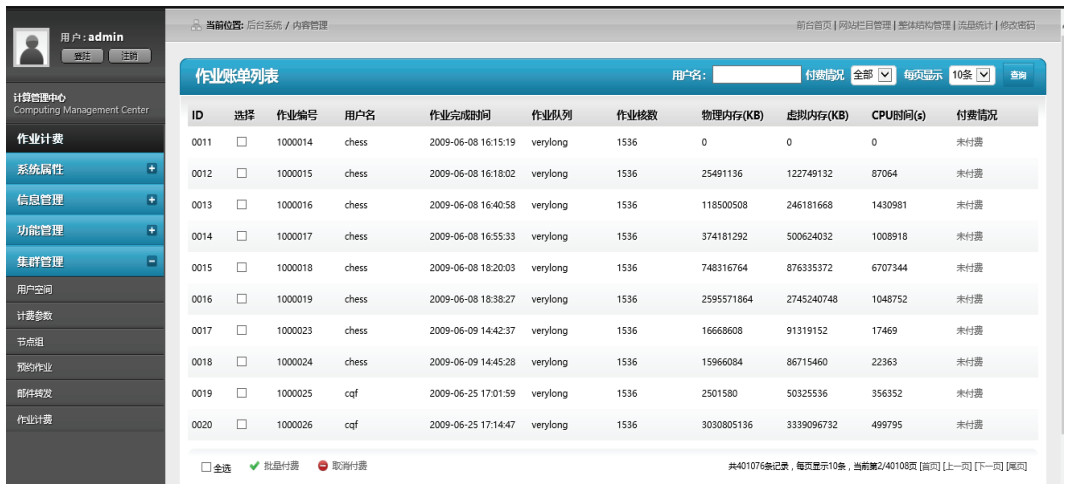
Task: Check the box for job 1000019
Action: click(x=242, y=299)
